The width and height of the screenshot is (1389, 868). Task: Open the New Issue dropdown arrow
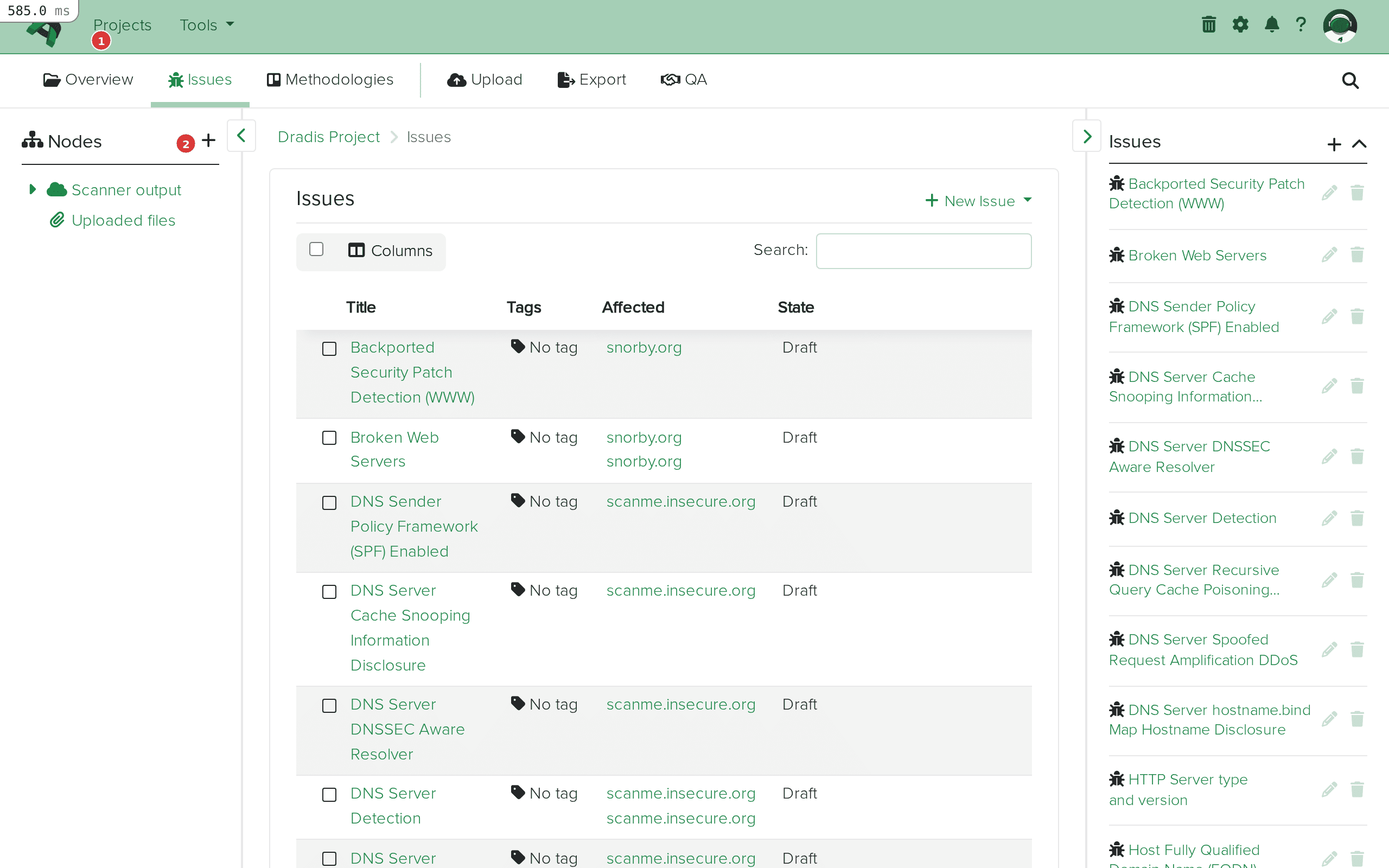pyautogui.click(x=1028, y=200)
